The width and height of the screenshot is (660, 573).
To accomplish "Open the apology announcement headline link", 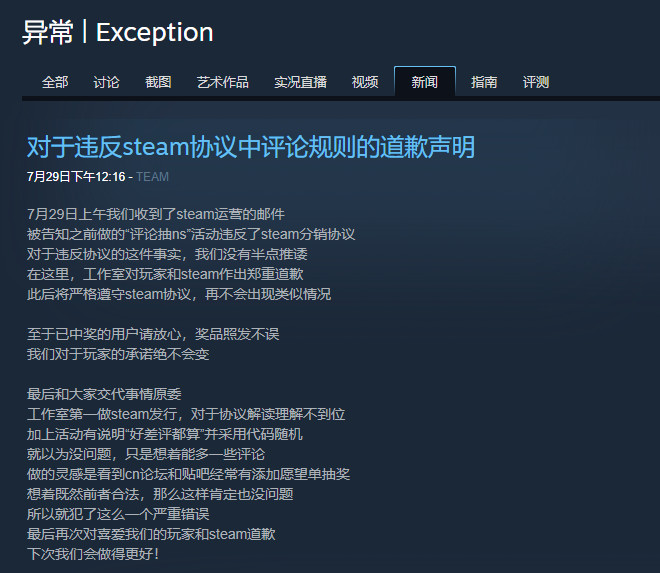I will (251, 147).
